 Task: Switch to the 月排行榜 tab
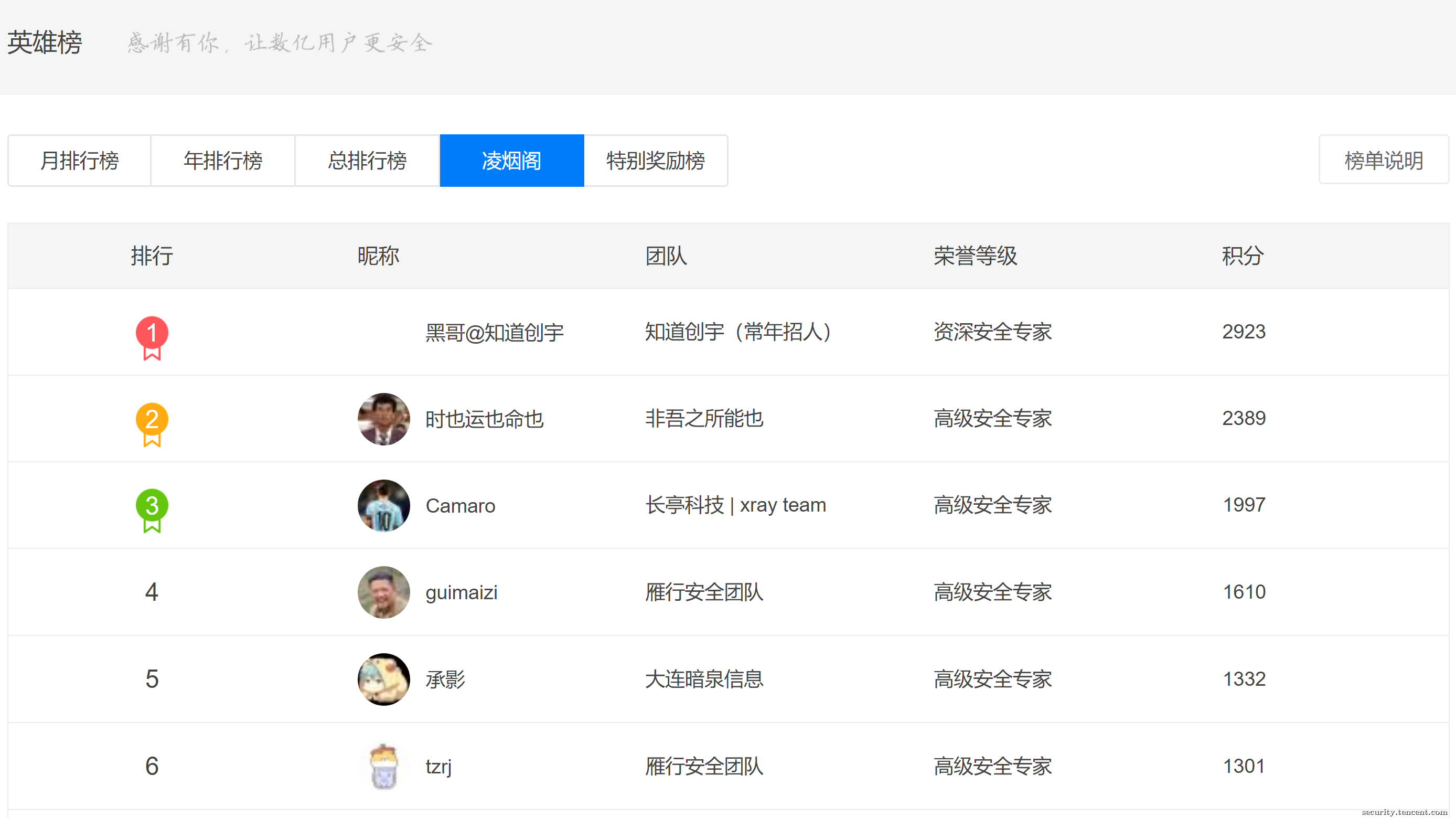point(80,161)
